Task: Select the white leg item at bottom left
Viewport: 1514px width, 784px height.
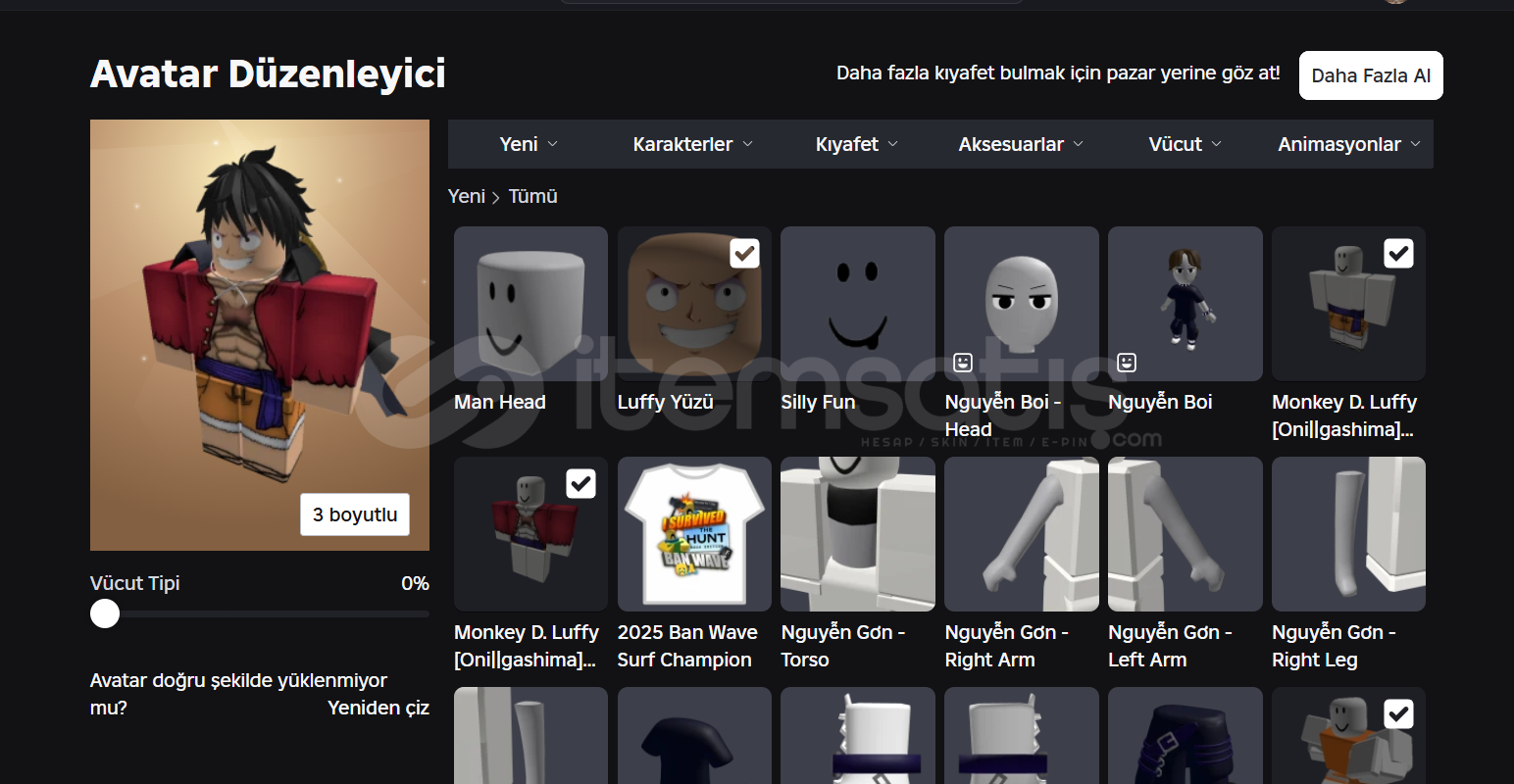Action: [x=530, y=735]
